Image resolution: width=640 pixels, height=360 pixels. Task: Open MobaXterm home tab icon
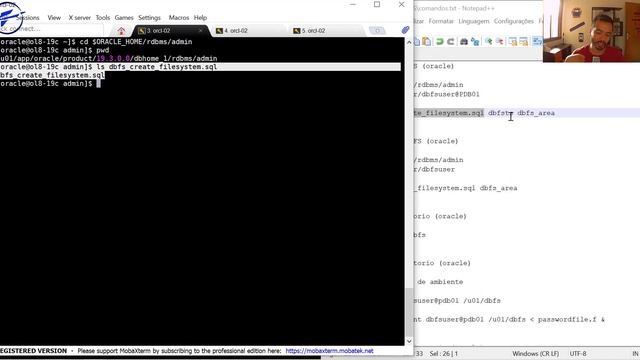[121, 31]
